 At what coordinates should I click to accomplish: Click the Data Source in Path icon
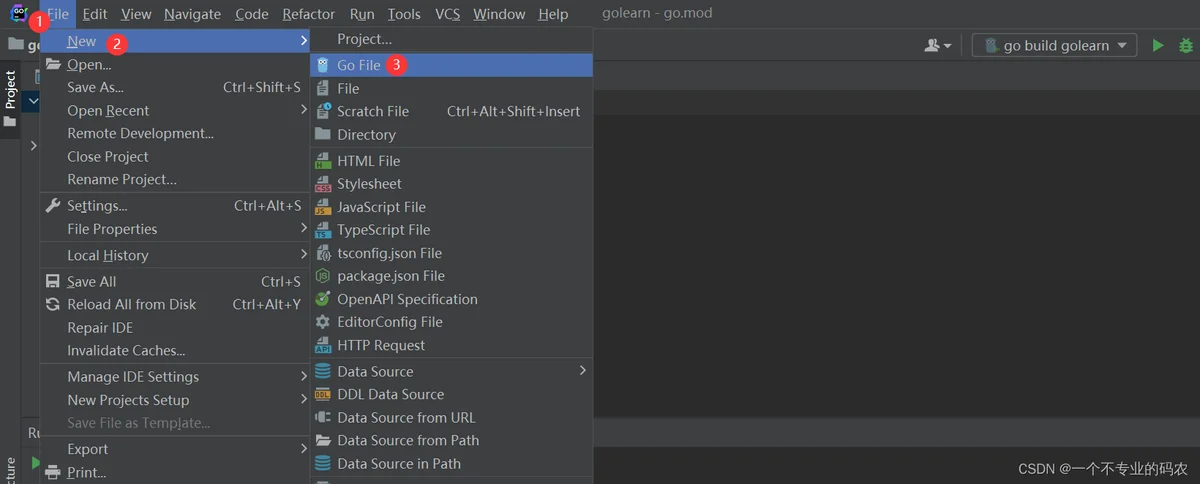pyautogui.click(x=322, y=463)
